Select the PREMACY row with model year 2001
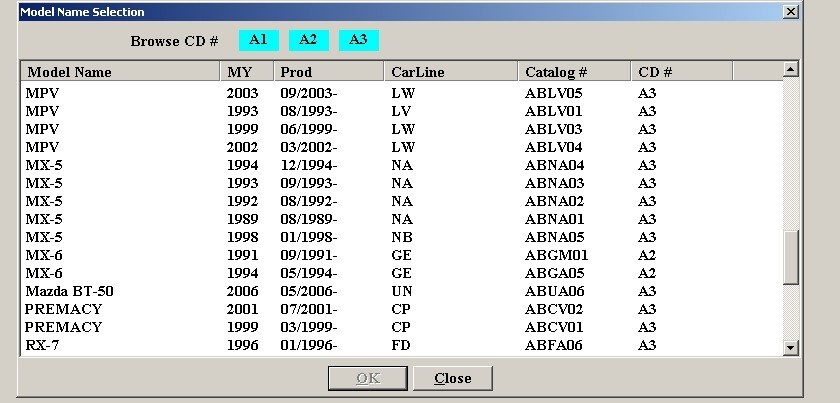This screenshot has width=840, height=403. pos(402,309)
